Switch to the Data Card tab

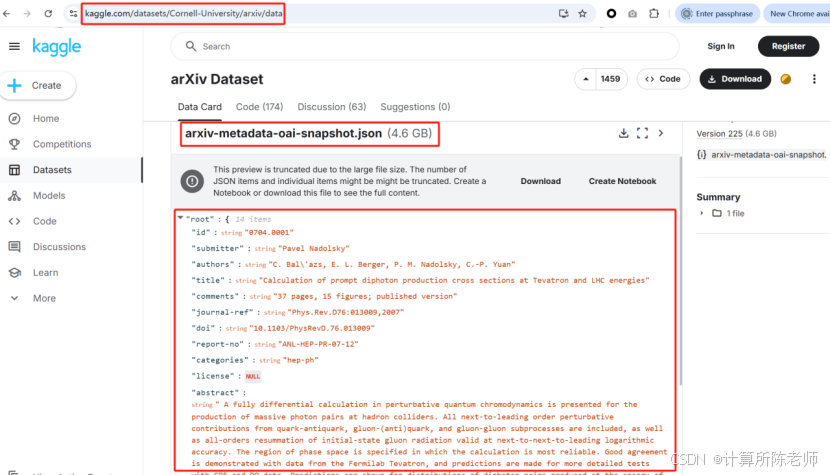coord(200,107)
